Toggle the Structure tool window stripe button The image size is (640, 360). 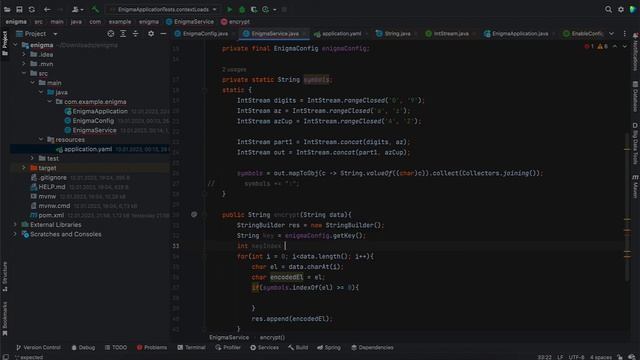(x=5, y=277)
